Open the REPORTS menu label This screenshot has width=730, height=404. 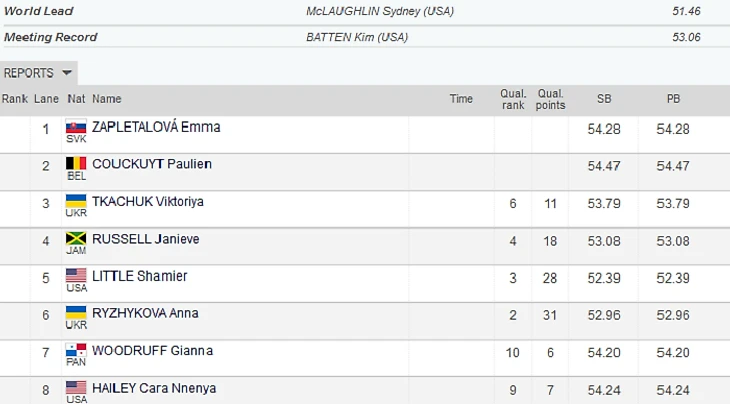tap(29, 73)
